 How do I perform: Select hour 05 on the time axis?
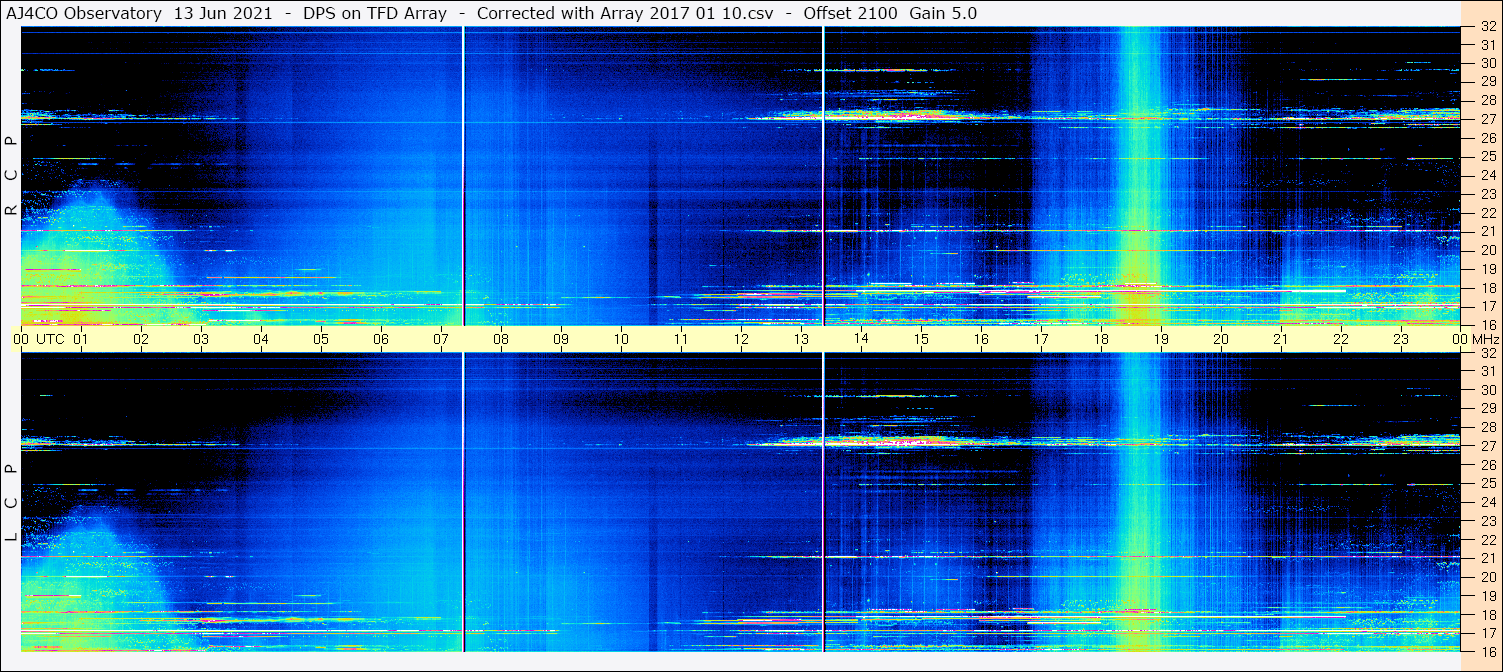click(321, 339)
